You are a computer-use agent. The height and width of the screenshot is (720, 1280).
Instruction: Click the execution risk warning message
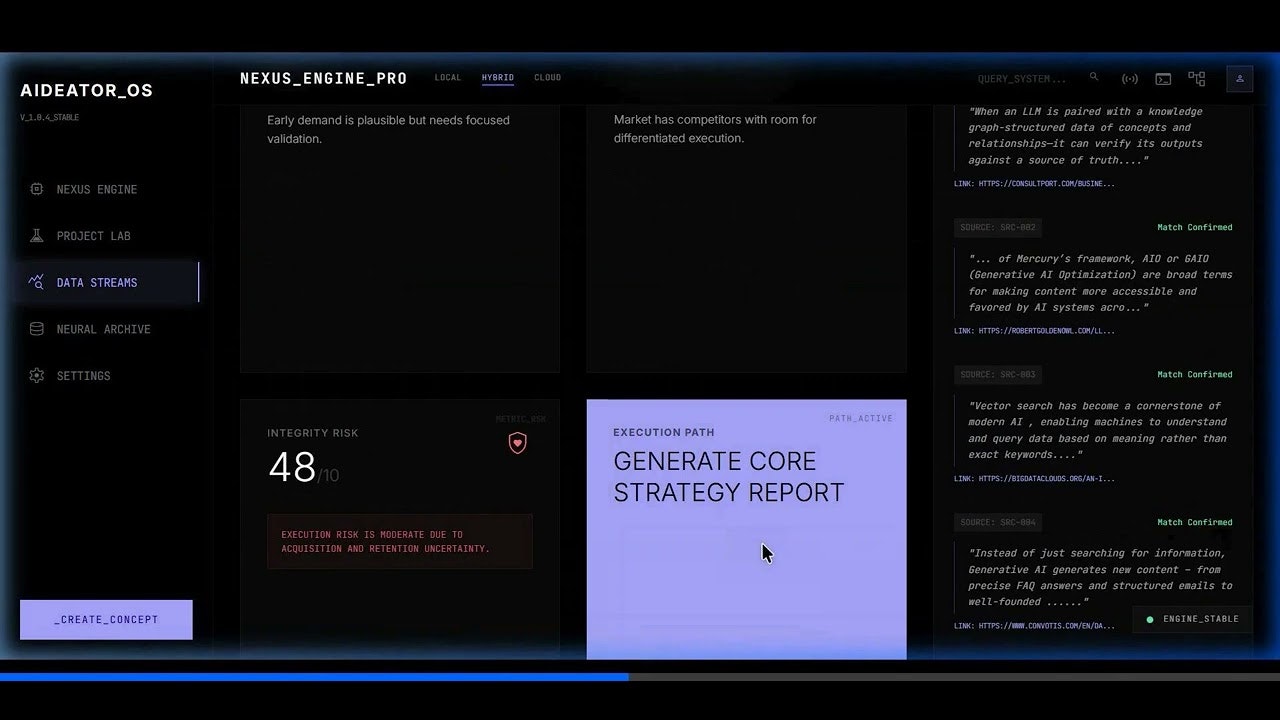coord(400,542)
